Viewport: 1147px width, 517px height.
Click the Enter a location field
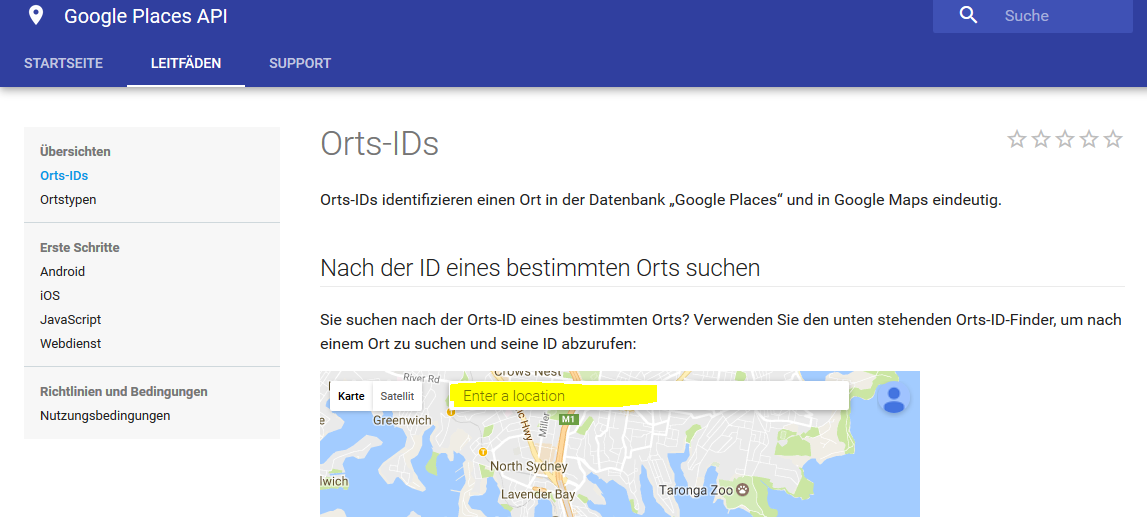[649, 396]
